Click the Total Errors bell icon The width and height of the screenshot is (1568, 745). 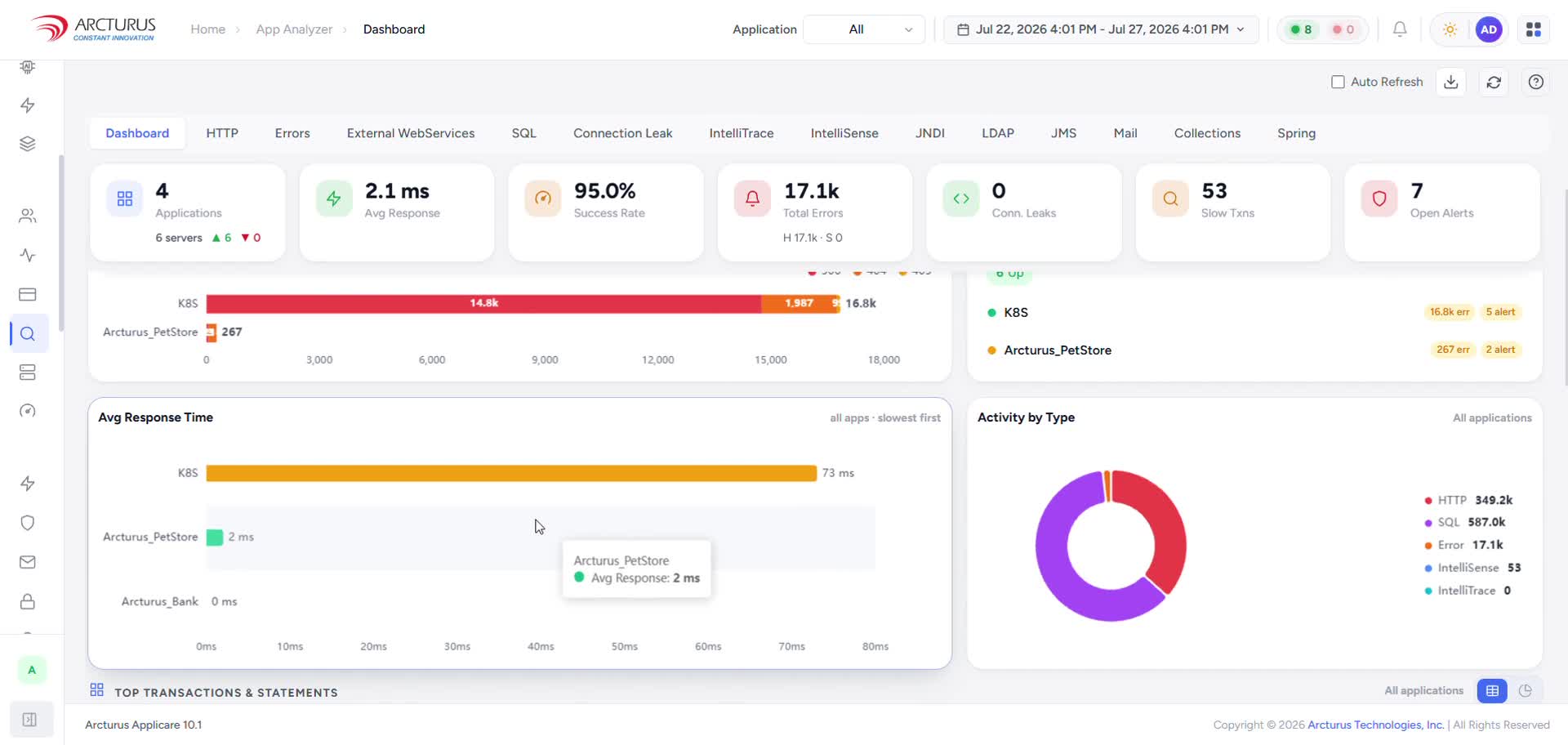pyautogui.click(x=752, y=199)
